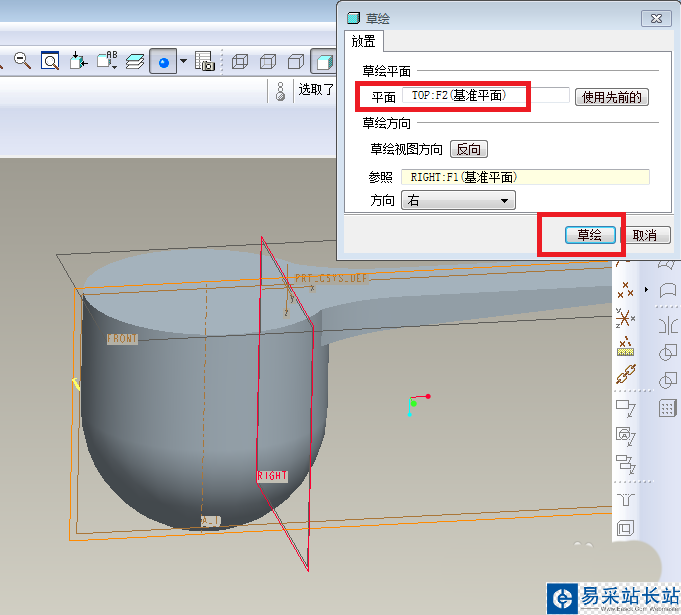This screenshot has height=615, width=681.
Task: Open the view manager camera icon
Action: (205, 61)
